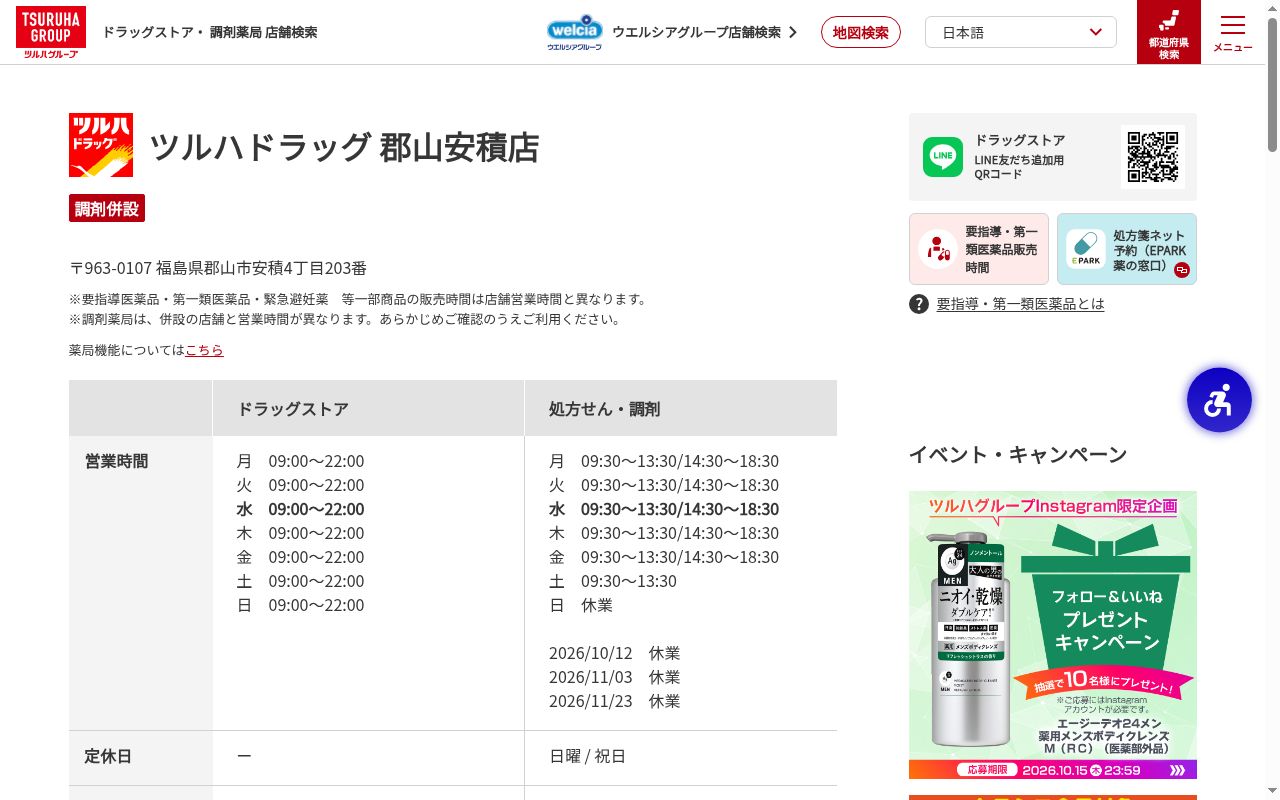1280x800 pixels.
Task: Open the 日本語 language dropdown
Action: pyautogui.click(x=1021, y=32)
